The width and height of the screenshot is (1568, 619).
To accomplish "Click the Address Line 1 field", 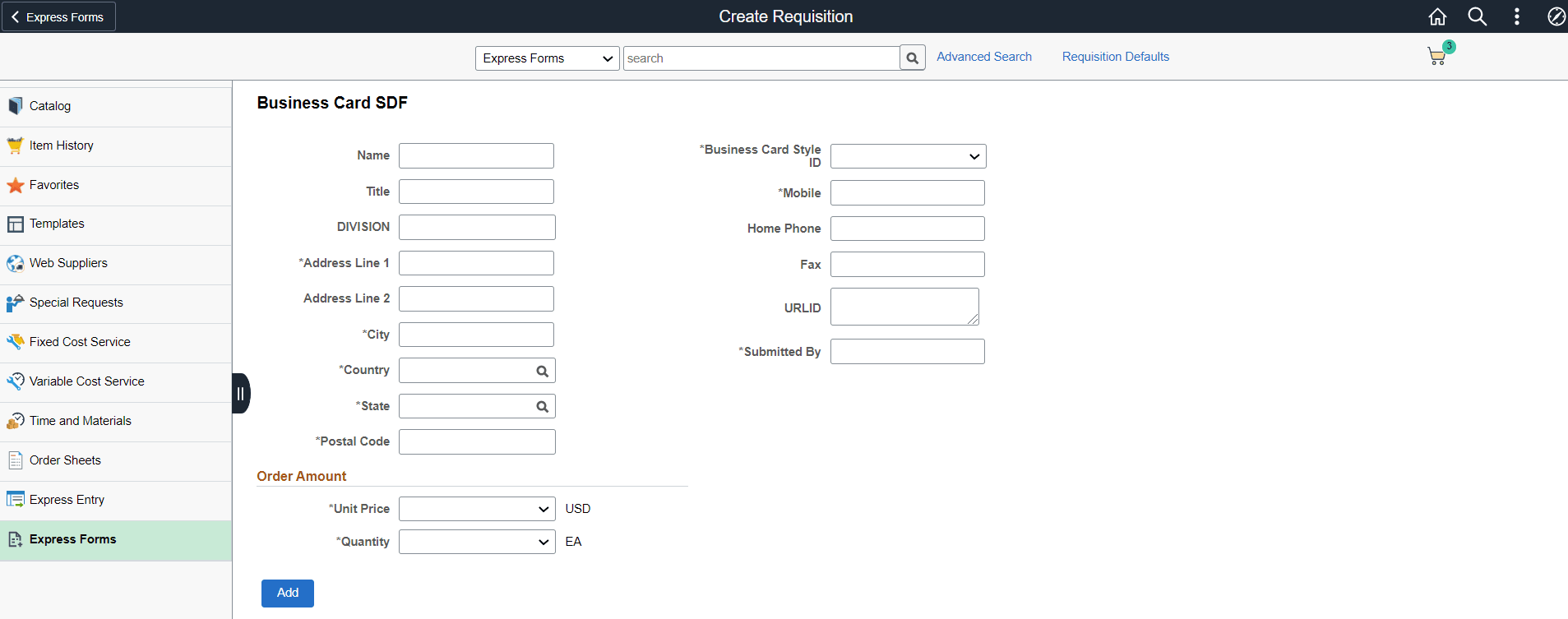I will 476,263.
